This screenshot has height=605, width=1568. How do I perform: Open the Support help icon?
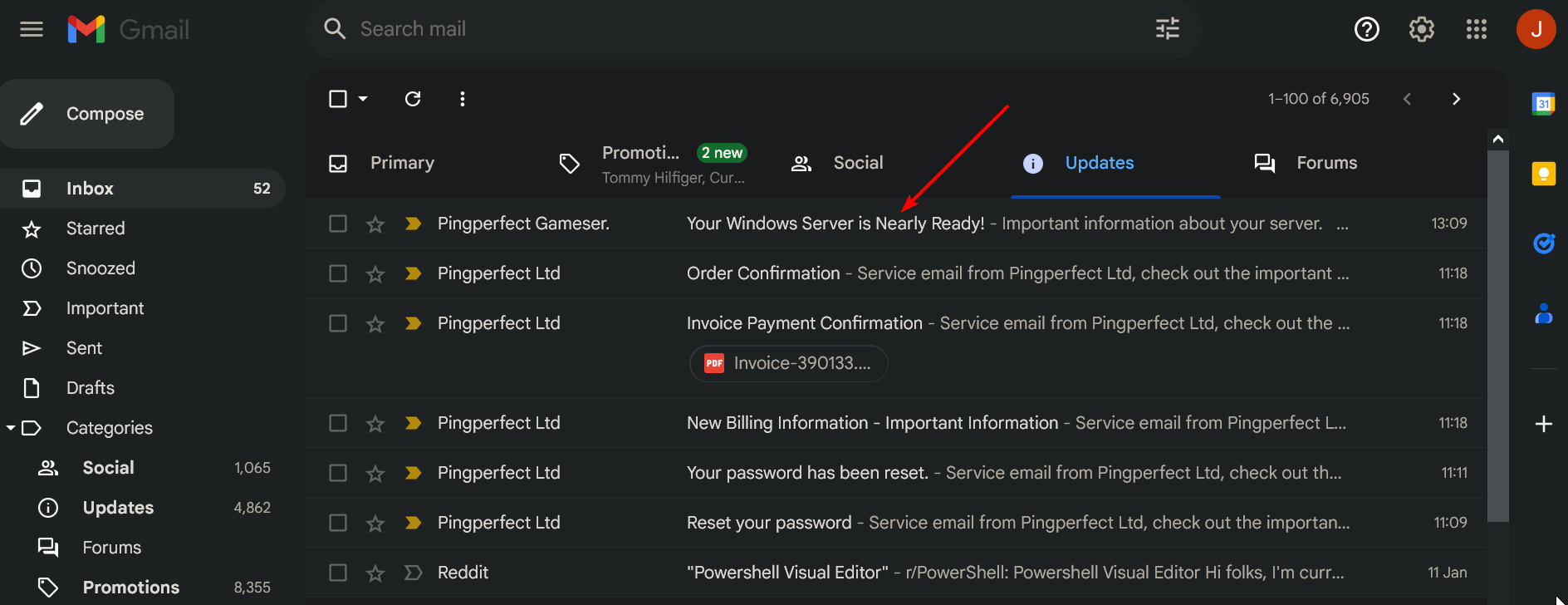click(x=1366, y=30)
